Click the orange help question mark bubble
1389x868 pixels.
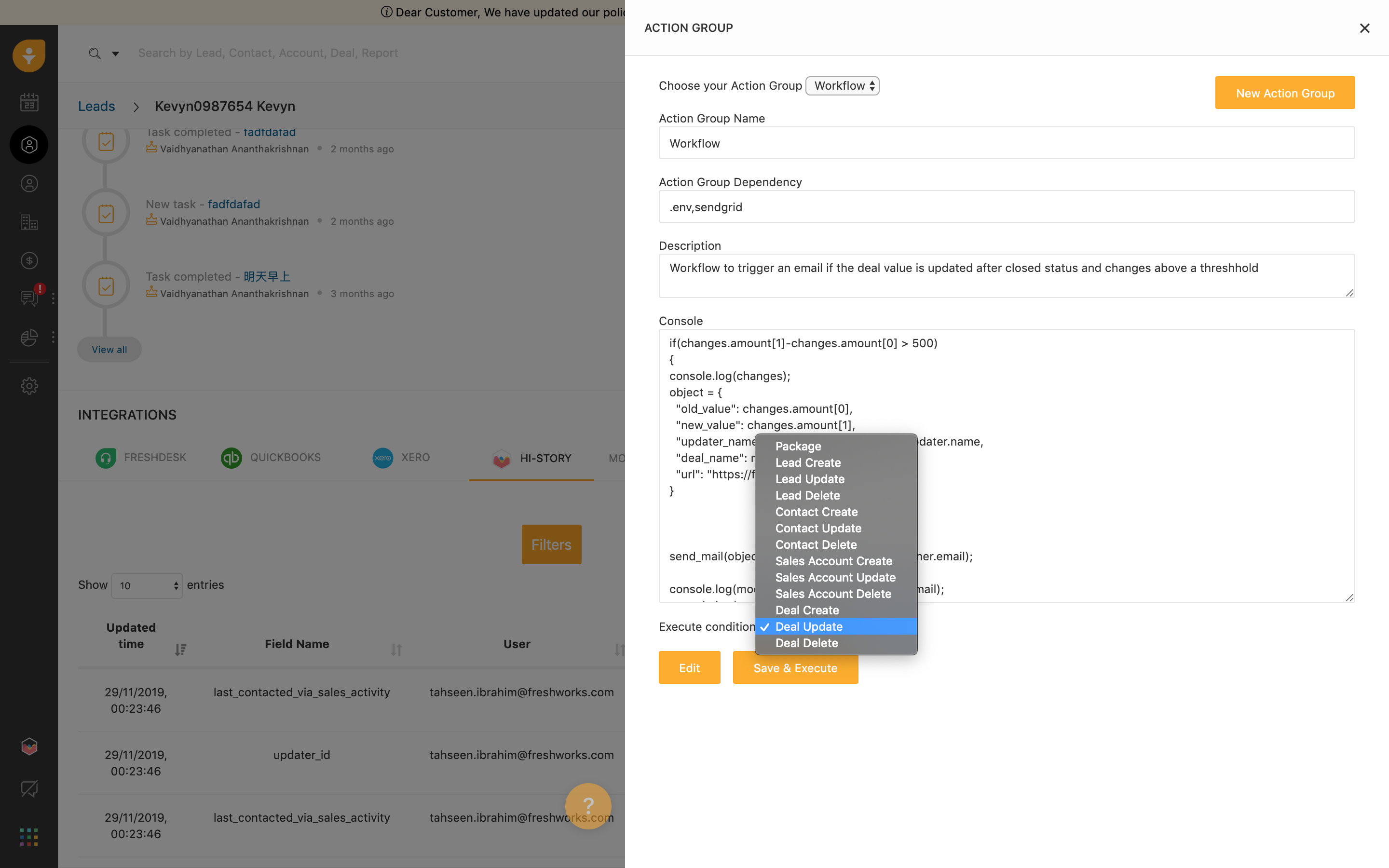tap(588, 805)
